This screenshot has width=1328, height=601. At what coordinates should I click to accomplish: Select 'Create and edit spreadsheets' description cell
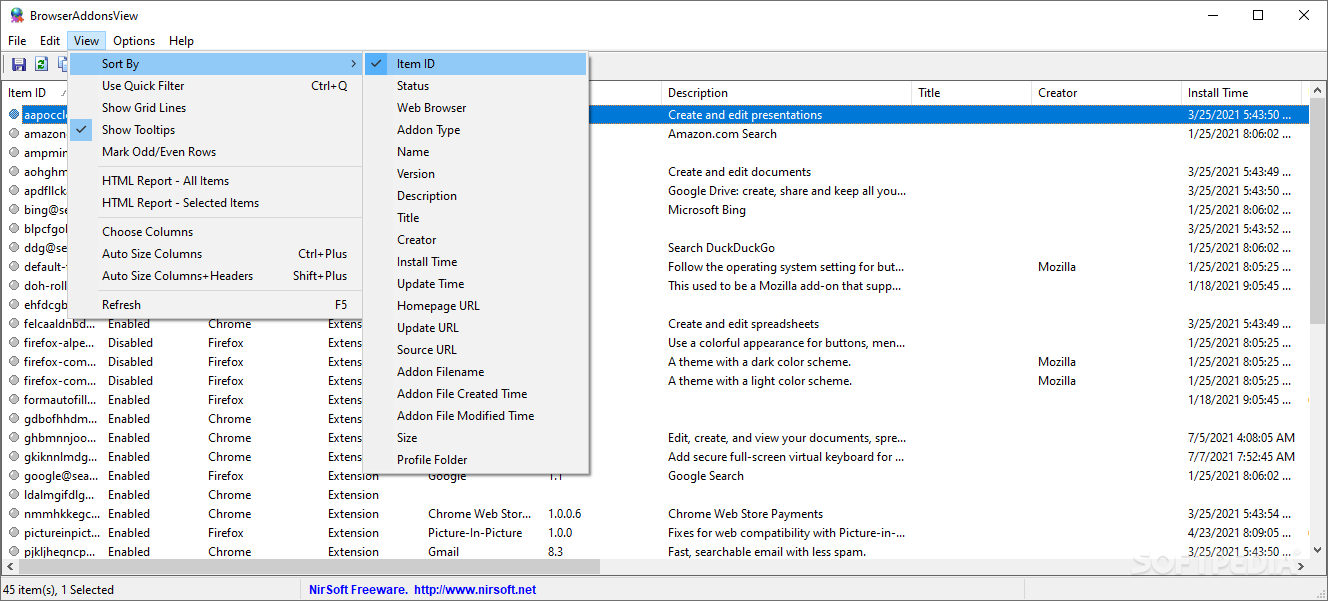(743, 324)
